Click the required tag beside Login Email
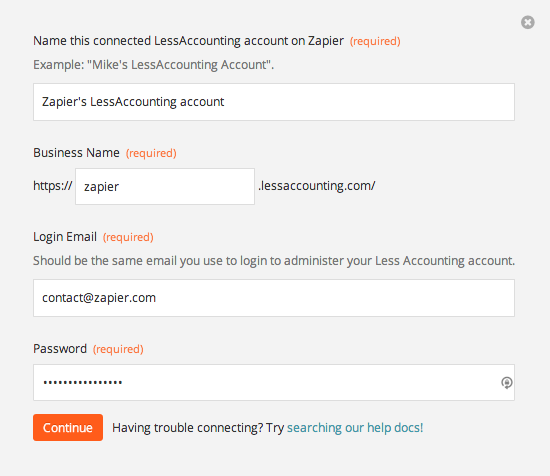The width and height of the screenshot is (550, 476). pos(128,237)
